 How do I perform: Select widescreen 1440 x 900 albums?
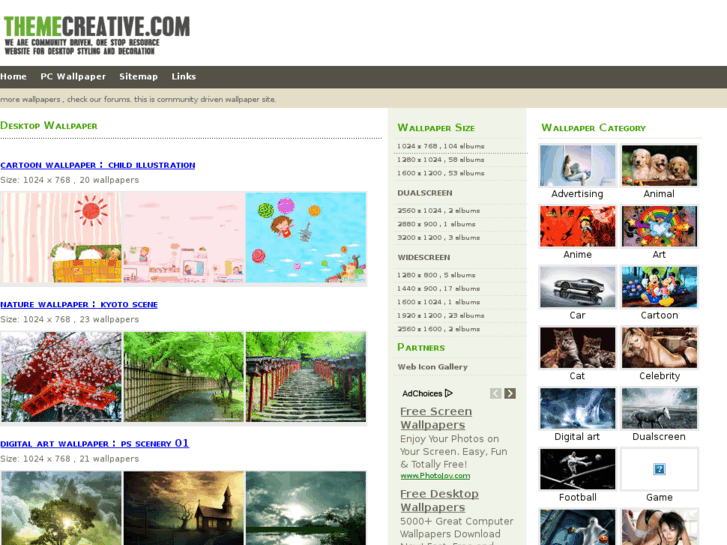click(x=438, y=289)
